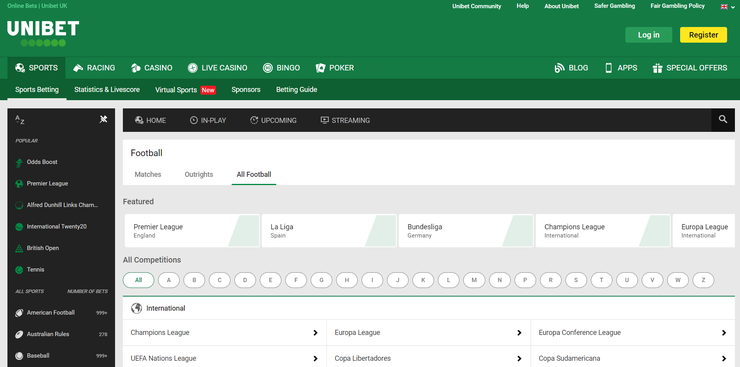Viewport: 740px width, 367px height.
Task: Open Live Casino section
Action: pyautogui.click(x=217, y=68)
